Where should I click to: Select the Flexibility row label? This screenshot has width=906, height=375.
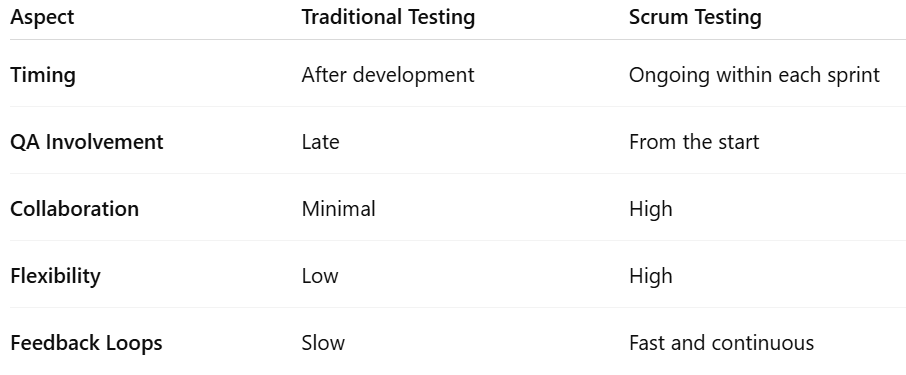pos(55,276)
